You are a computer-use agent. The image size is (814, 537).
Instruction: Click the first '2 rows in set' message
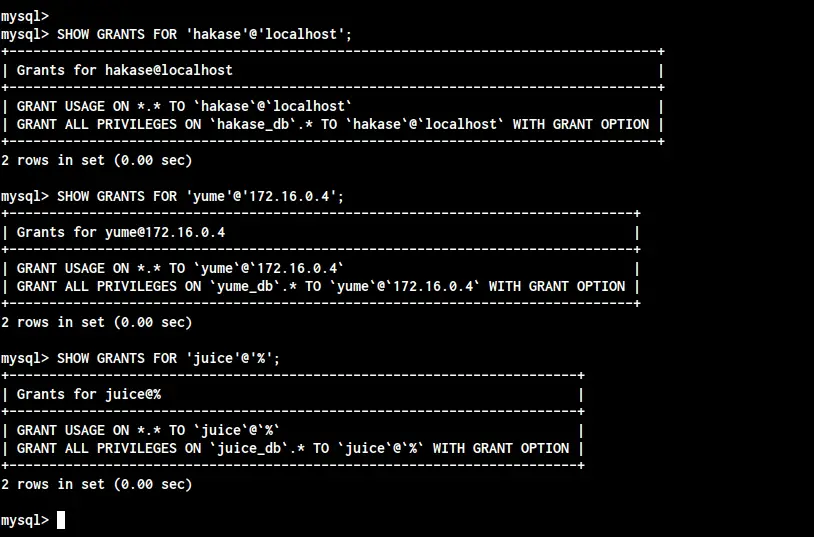[97, 160]
